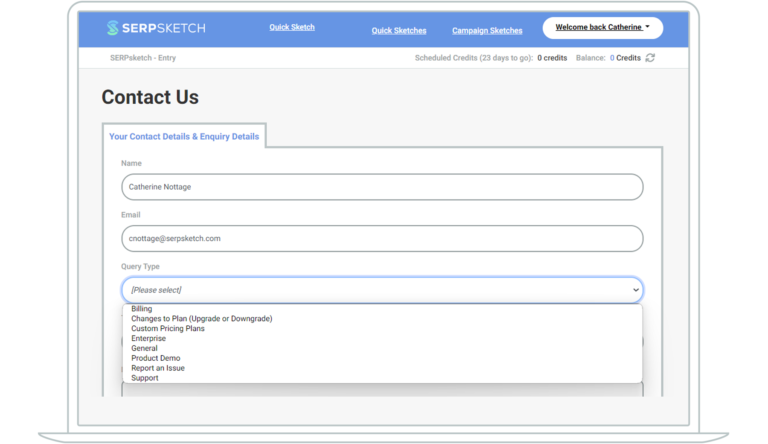Viewport: 768px width, 444px height.
Task: Click the SERPsketch logo
Action: tap(156, 28)
